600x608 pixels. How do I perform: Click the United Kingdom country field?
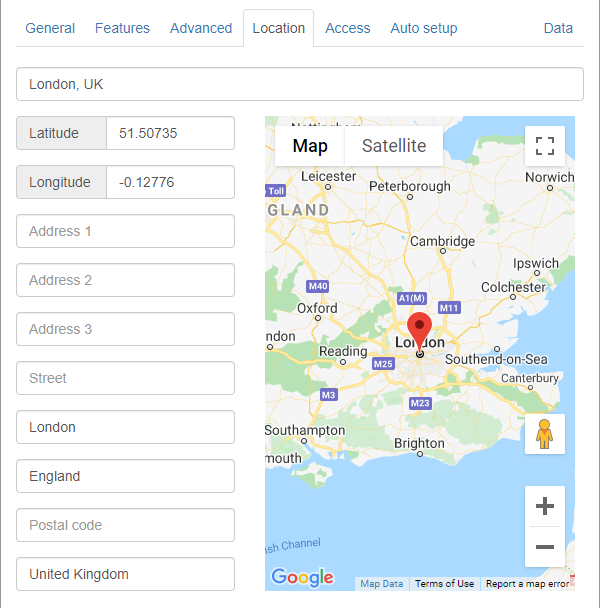click(x=125, y=574)
